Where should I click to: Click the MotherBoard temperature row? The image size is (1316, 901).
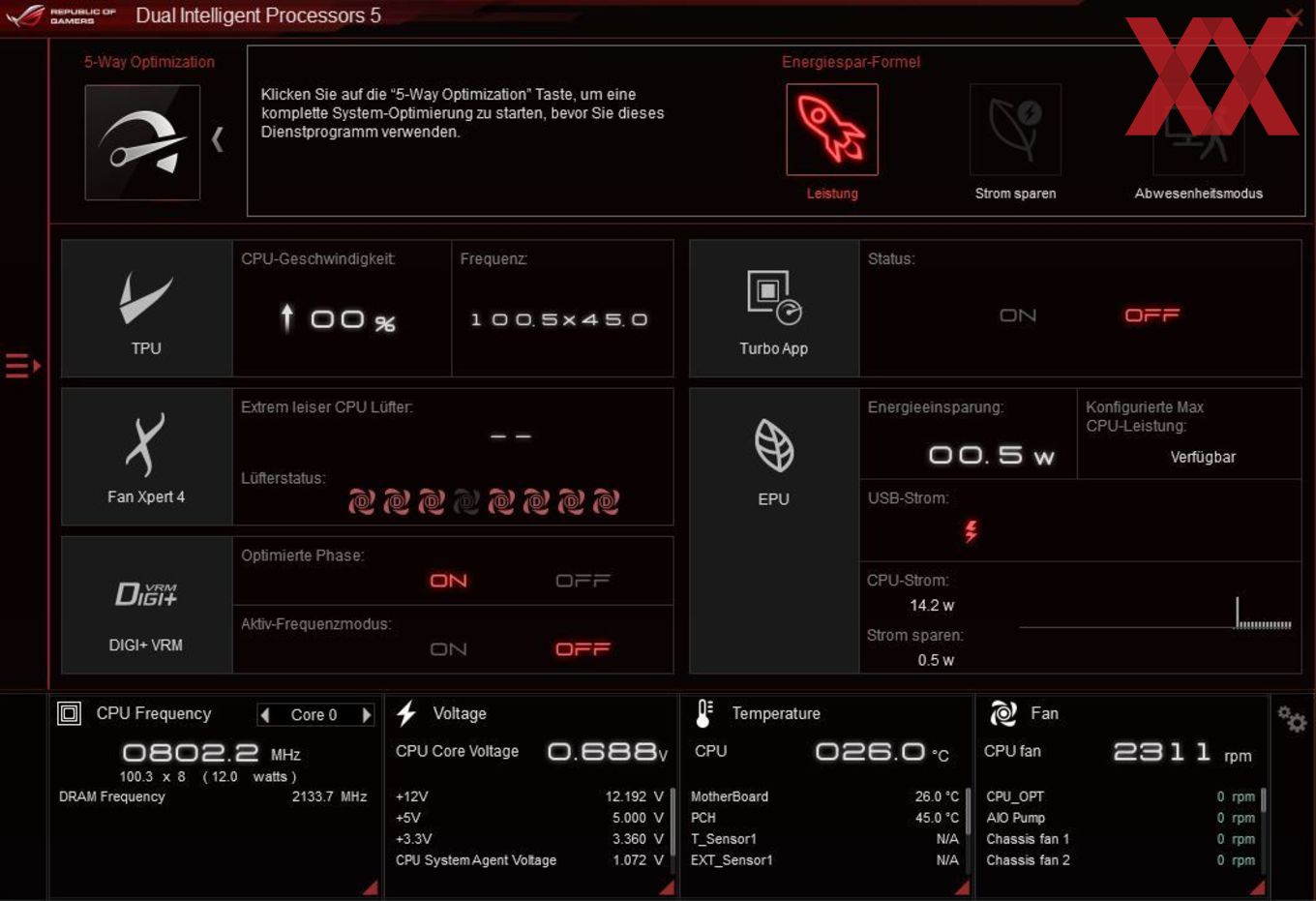pyautogui.click(x=824, y=796)
